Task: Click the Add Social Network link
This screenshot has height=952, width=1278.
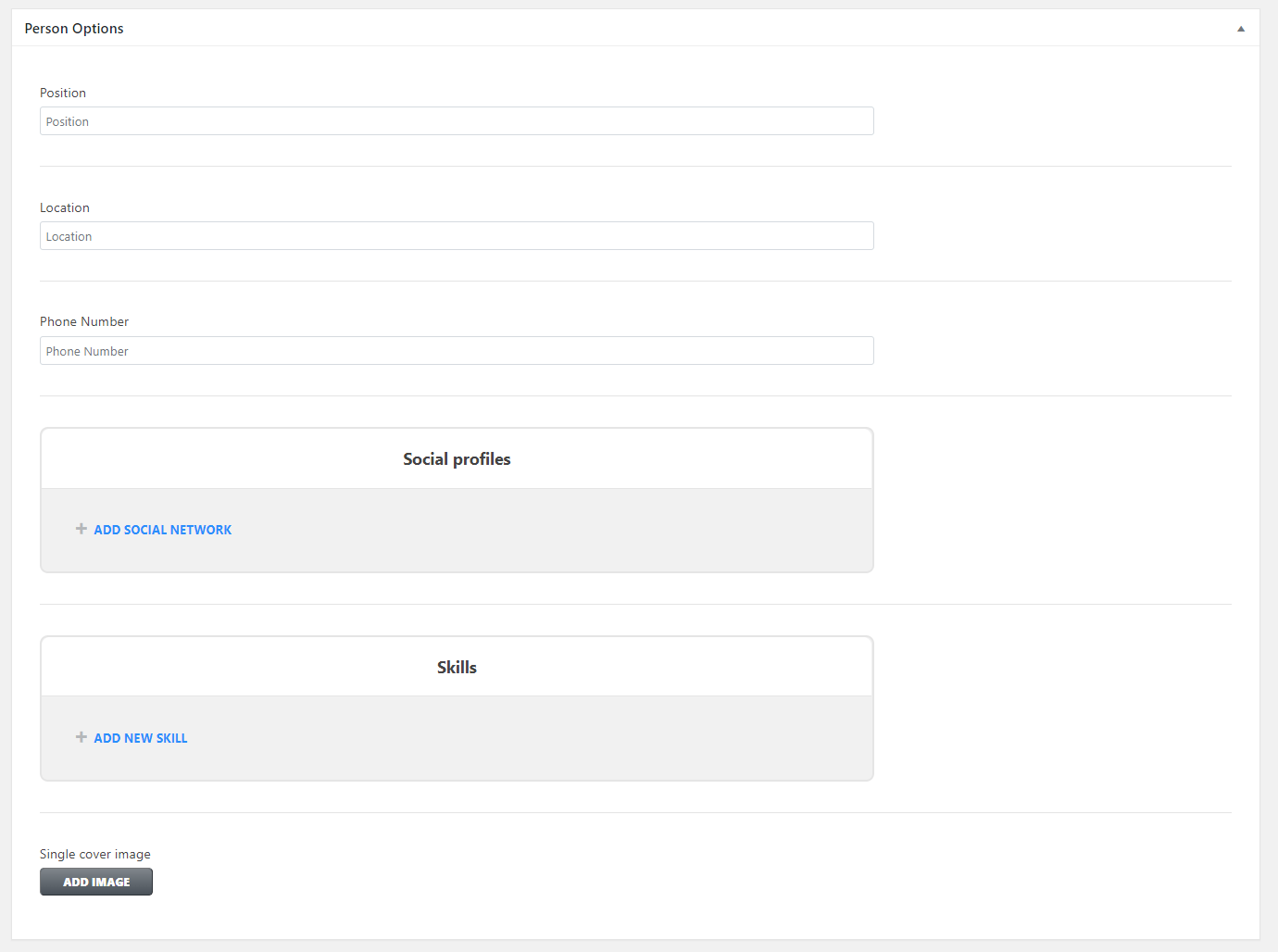Action: click(163, 530)
